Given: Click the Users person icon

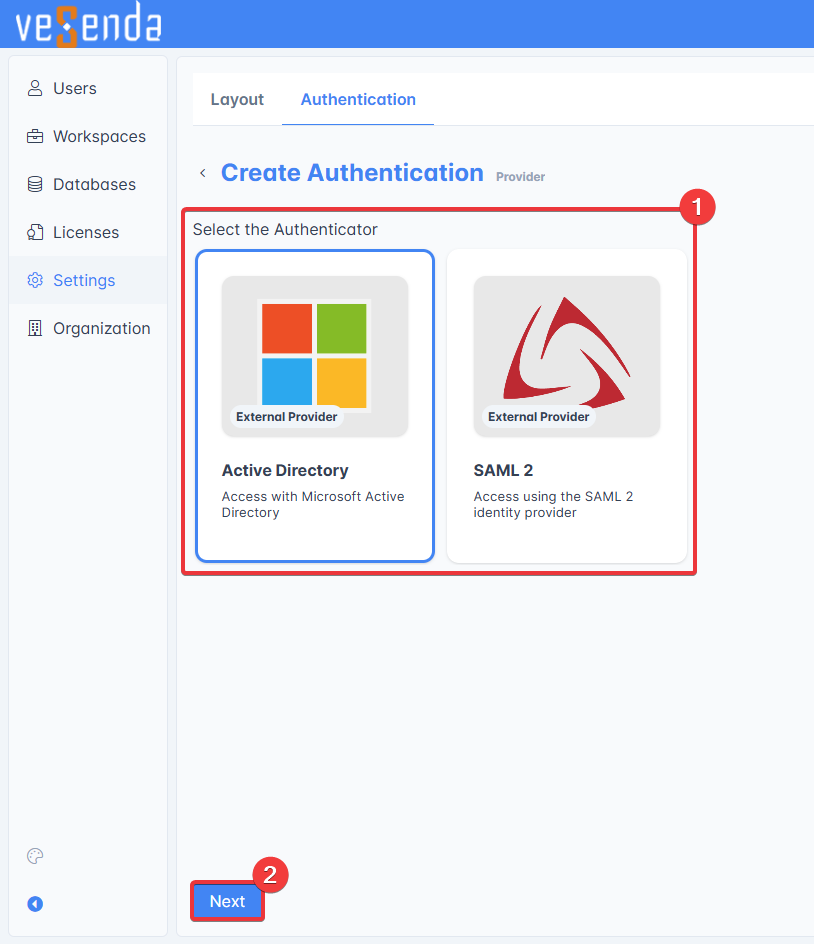Looking at the screenshot, I should tap(35, 88).
